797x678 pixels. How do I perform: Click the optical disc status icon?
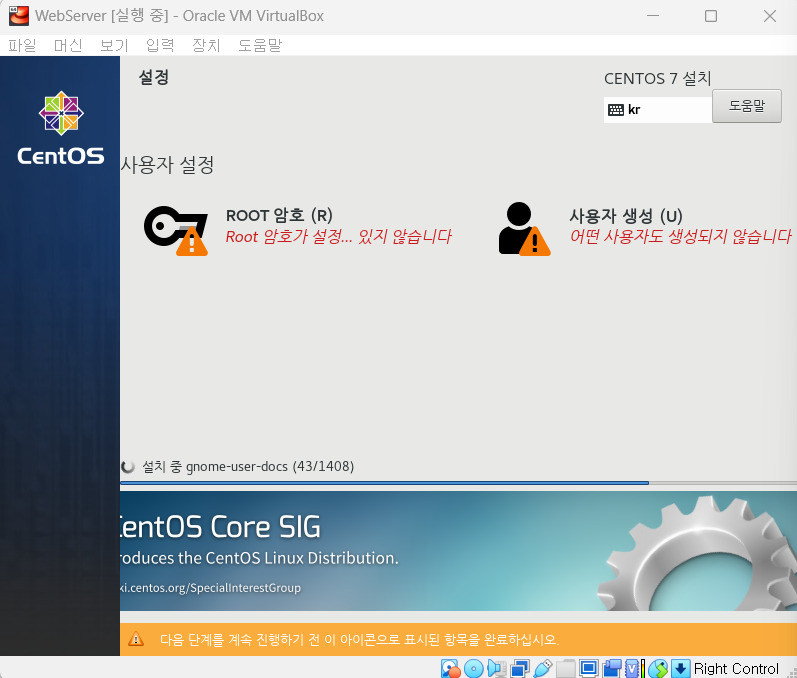click(x=474, y=668)
